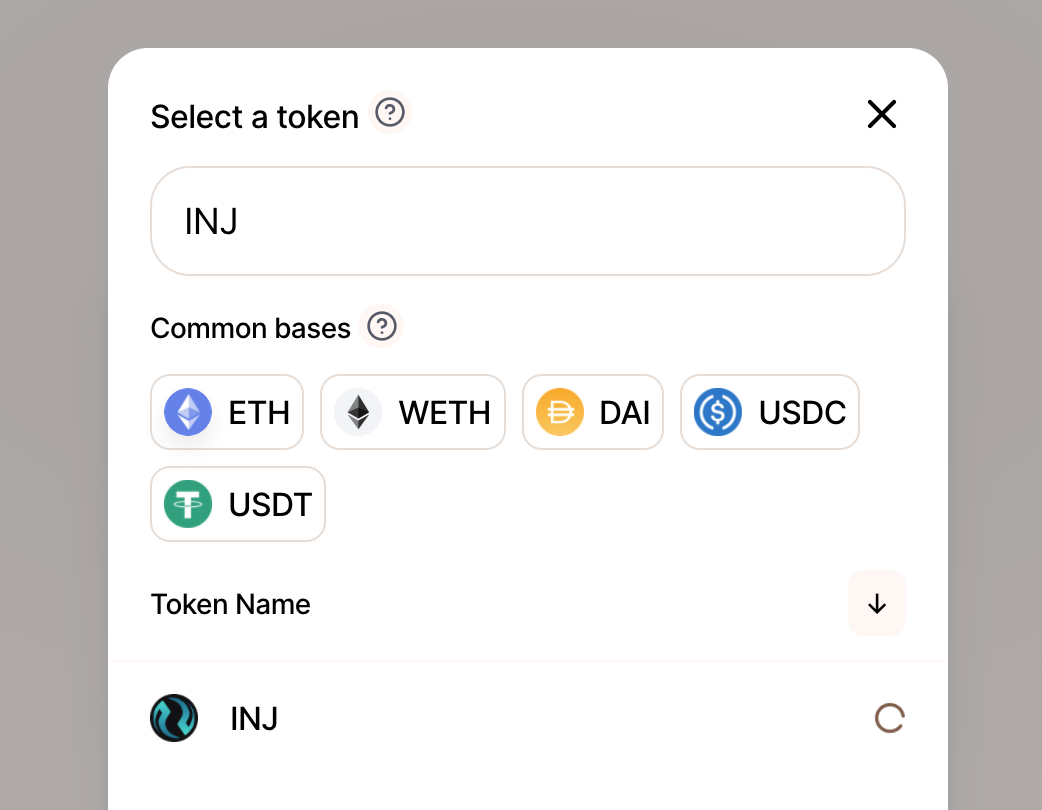Click the Injective logo in results
This screenshot has width=1042, height=810.
pos(174,718)
